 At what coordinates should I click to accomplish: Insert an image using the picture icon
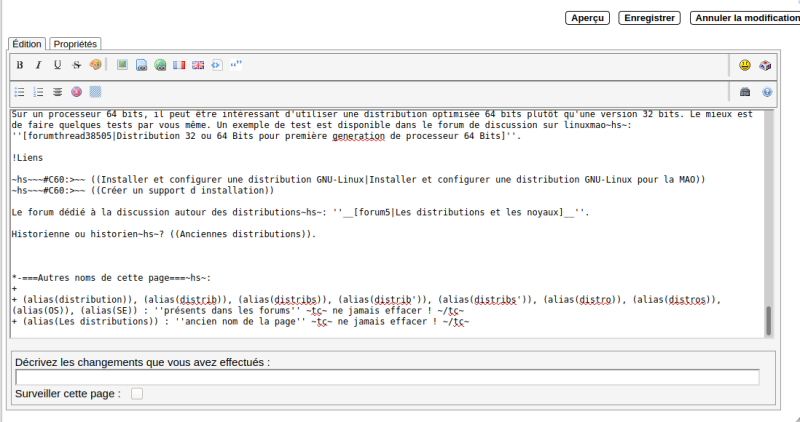(x=122, y=65)
